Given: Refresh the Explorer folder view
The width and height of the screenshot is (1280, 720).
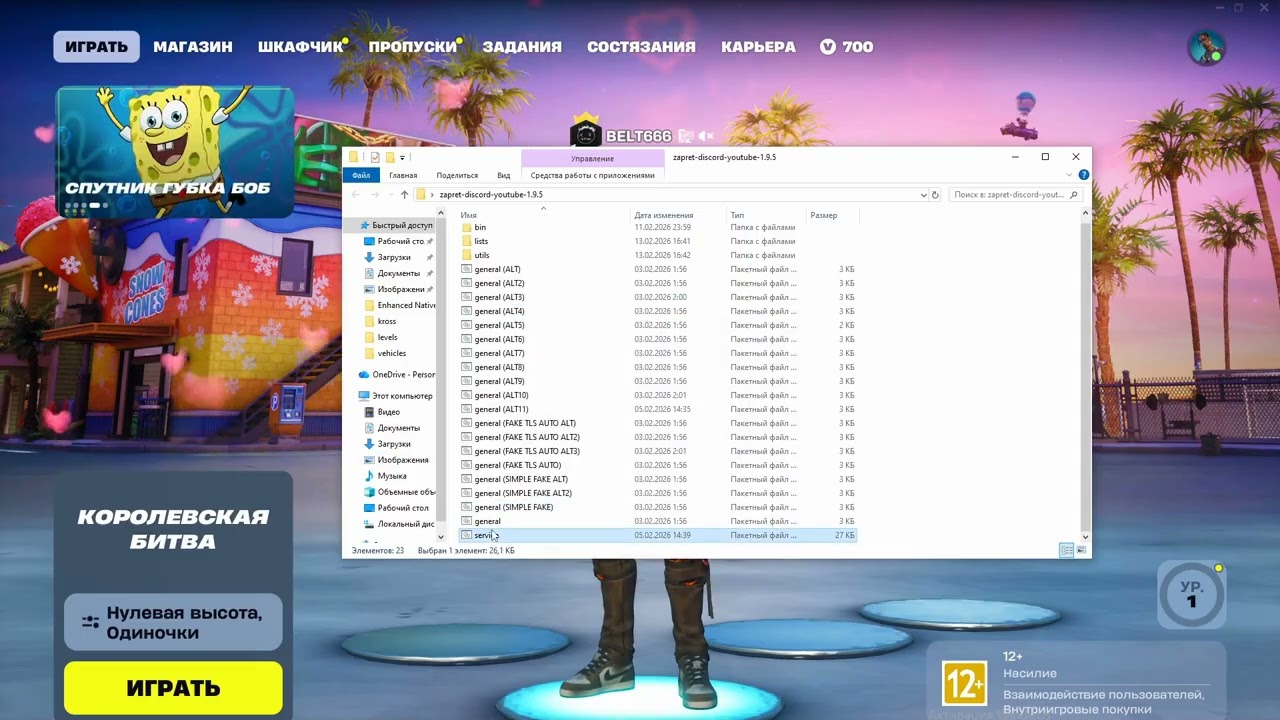Looking at the screenshot, I should (x=936, y=195).
